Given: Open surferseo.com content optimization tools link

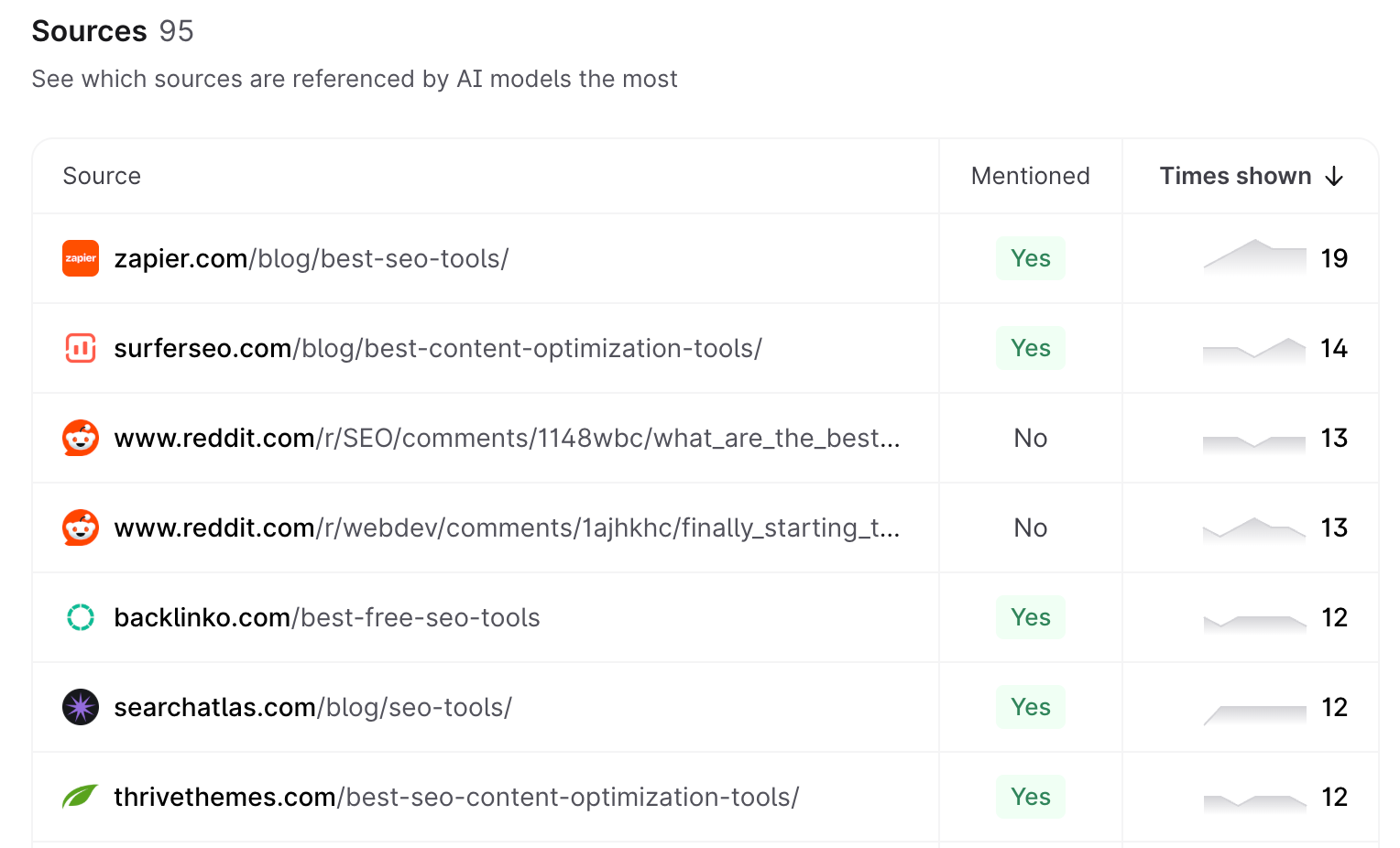Looking at the screenshot, I should 437,349.
